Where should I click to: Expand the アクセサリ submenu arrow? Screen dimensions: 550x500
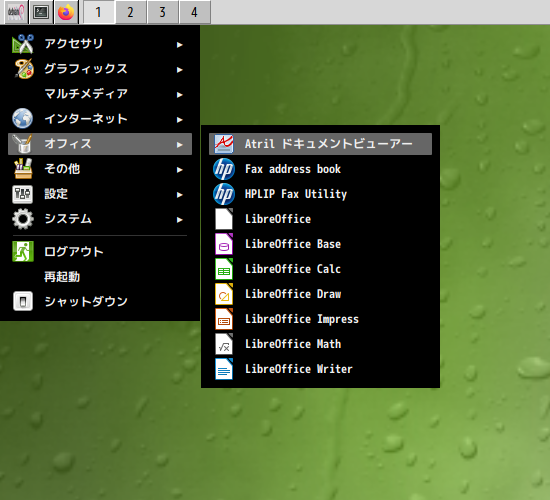pyautogui.click(x=180, y=45)
